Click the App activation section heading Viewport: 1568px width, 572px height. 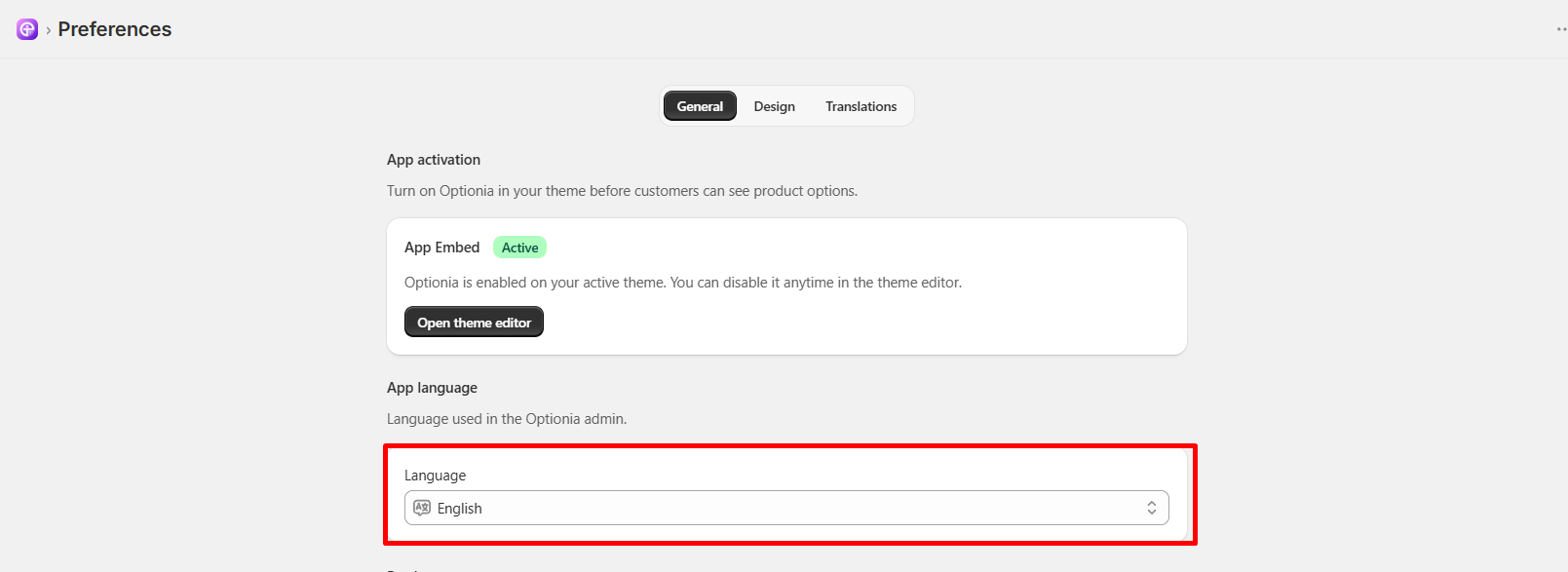434,160
